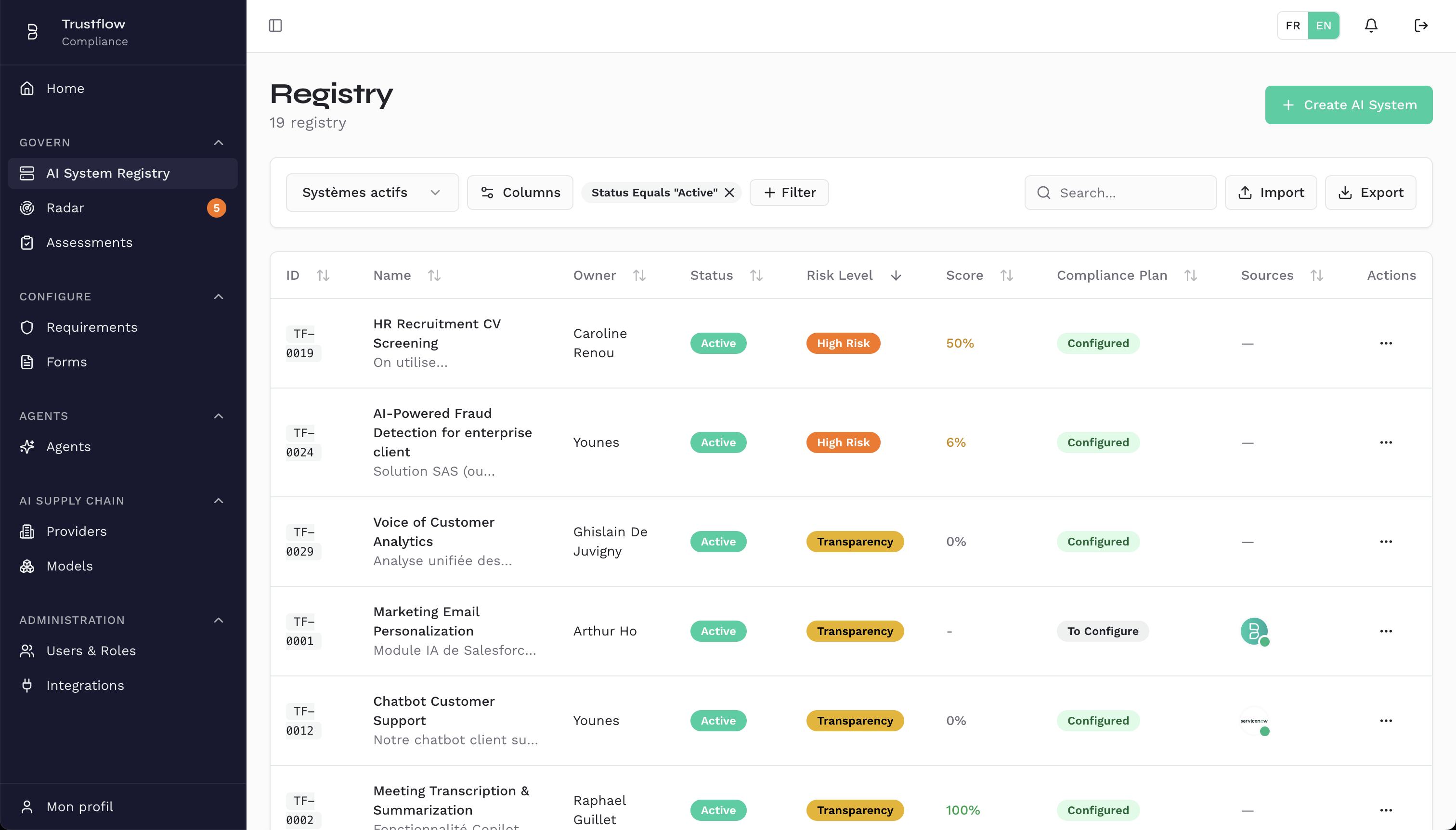Switch language to FR
This screenshot has height=830, width=1456.
coord(1292,26)
